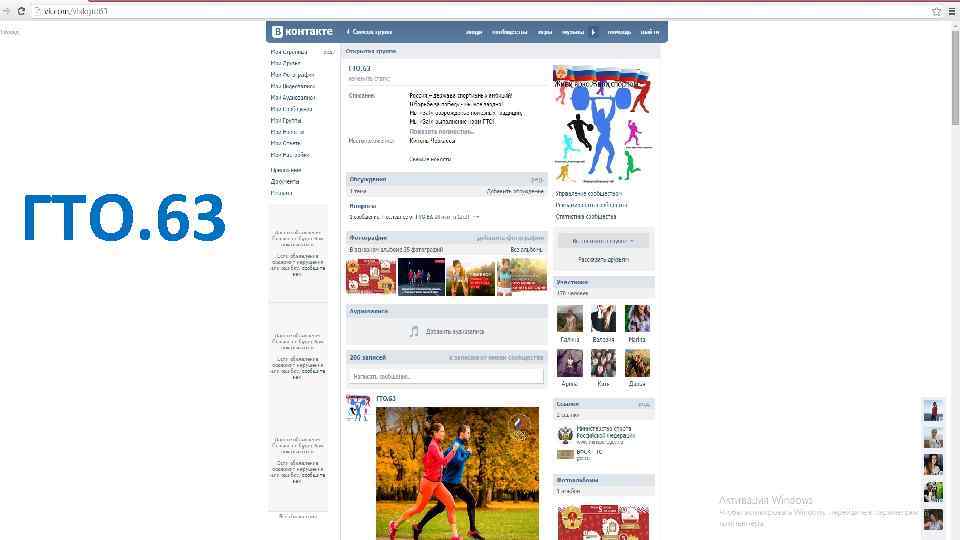Screen dimensions: 960x540
Task: Click the change status link under ГТО.63
Action: click(x=369, y=78)
